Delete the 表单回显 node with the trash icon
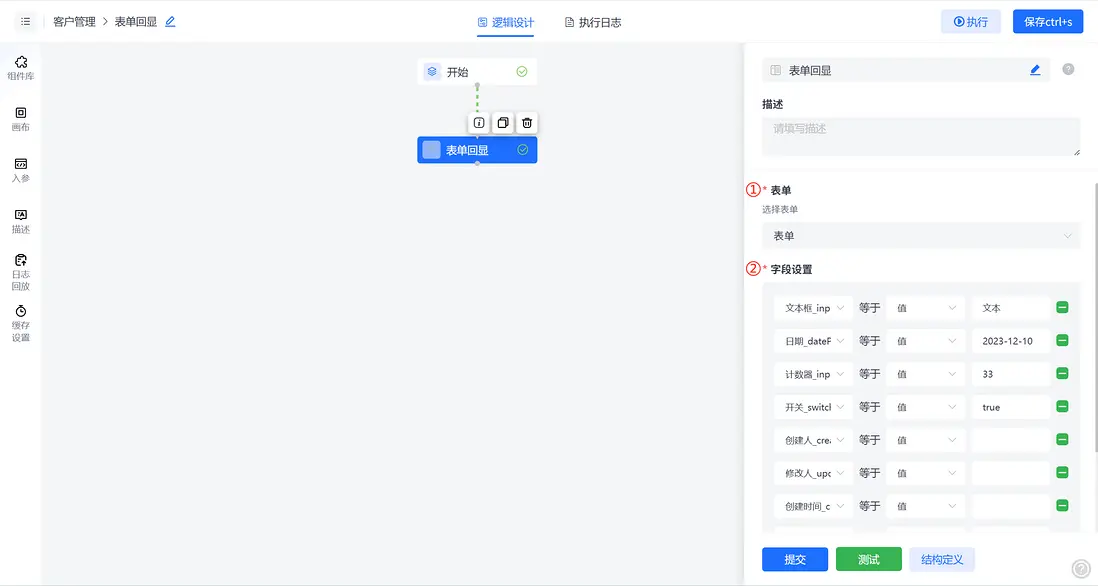Screen dimensions: 1098x586 (527, 122)
